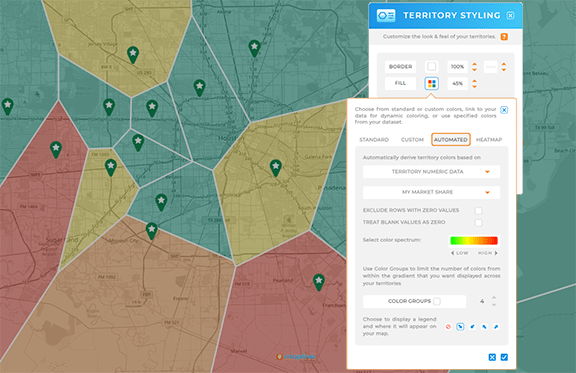Place legend at bottom-left corner
Viewport: 576px width, 373px height.
pos(472,327)
